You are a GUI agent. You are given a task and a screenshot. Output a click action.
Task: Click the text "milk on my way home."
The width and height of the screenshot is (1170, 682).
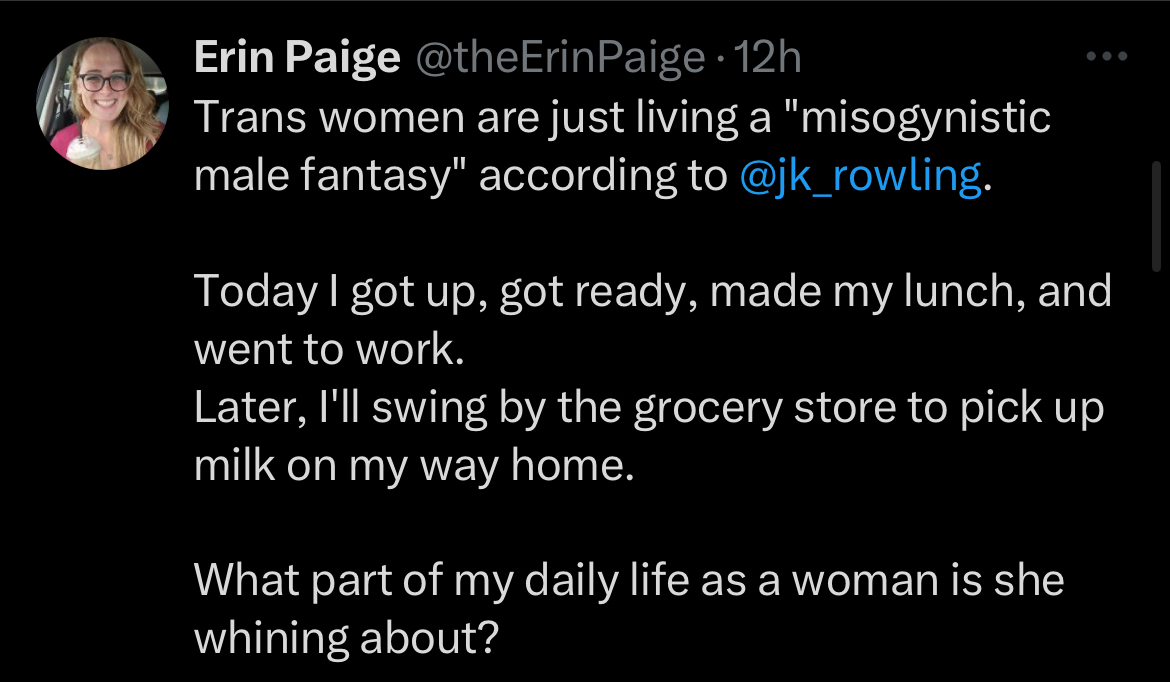[x=414, y=466]
